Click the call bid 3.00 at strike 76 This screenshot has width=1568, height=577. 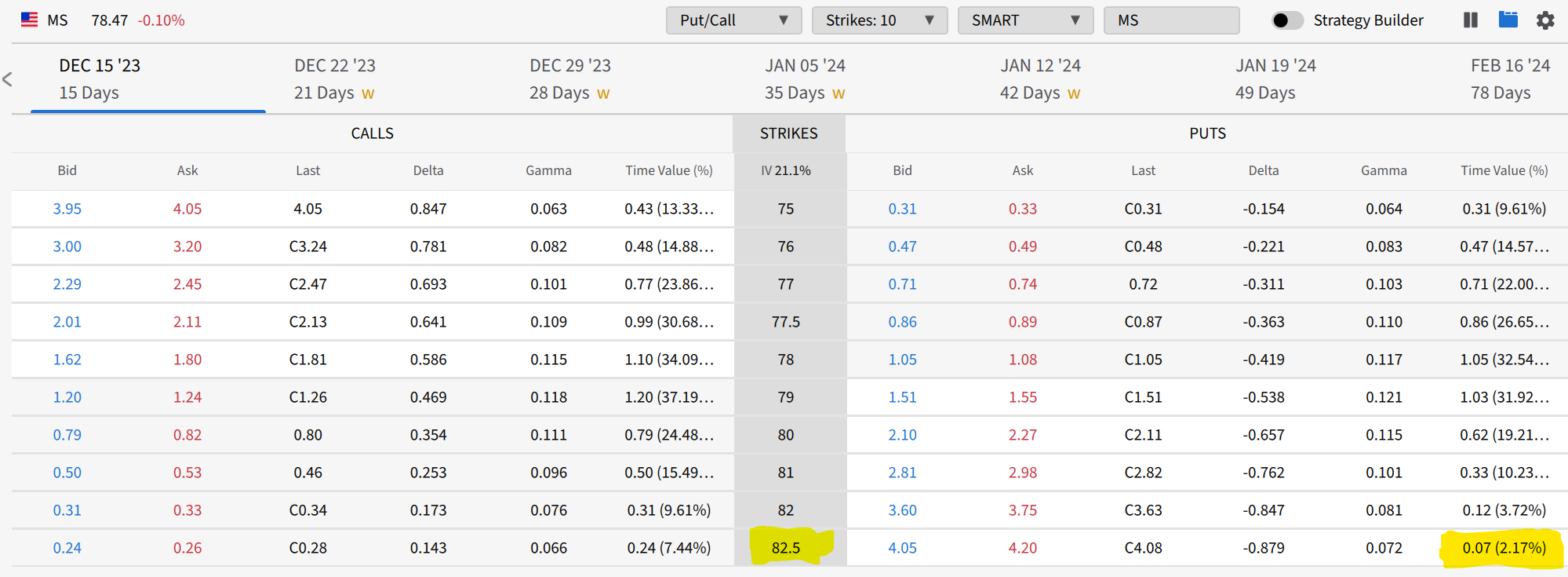coord(67,247)
